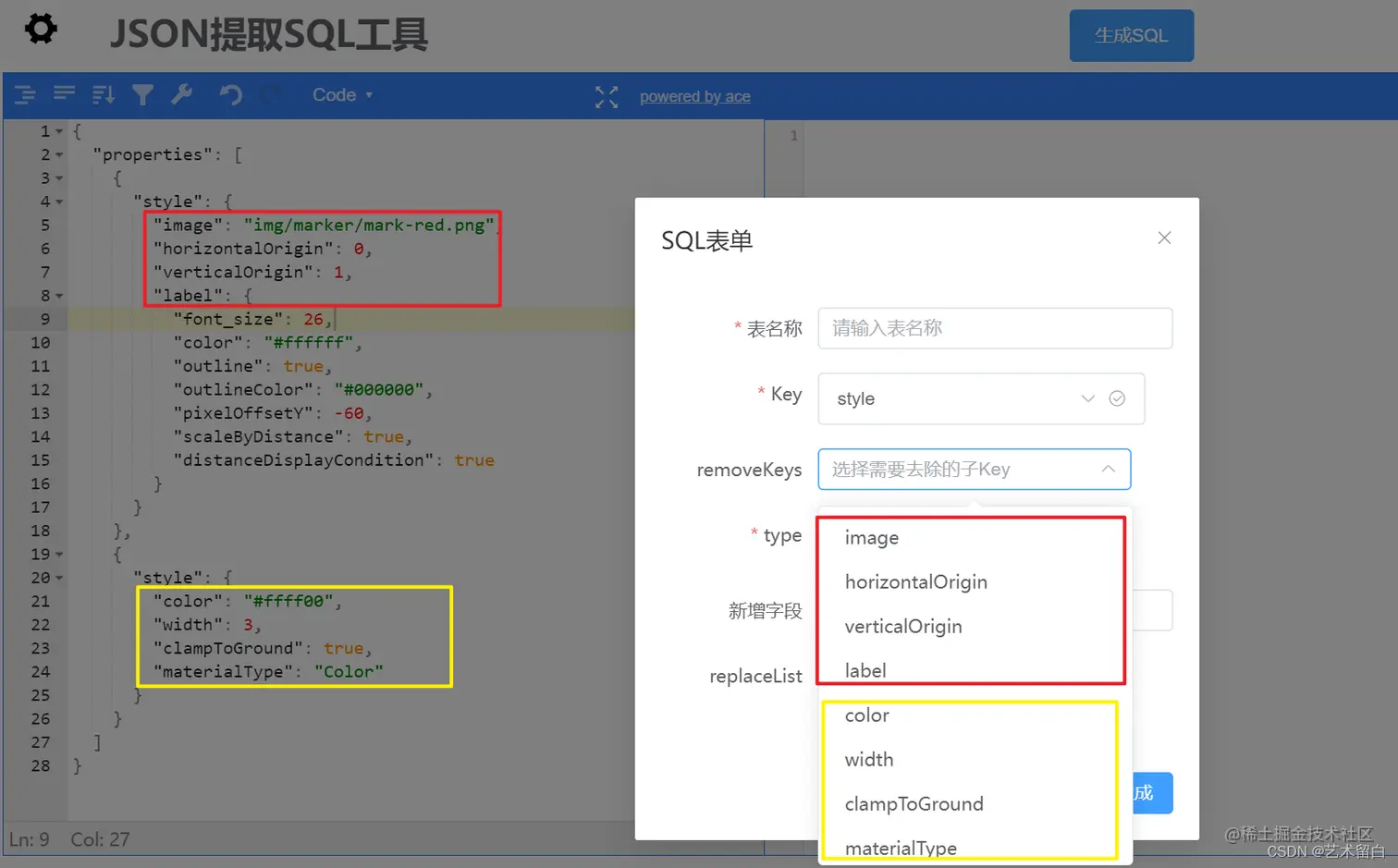Collapse the fold arrow on line 19
Viewport: 1398px width, 868px height.
(59, 555)
